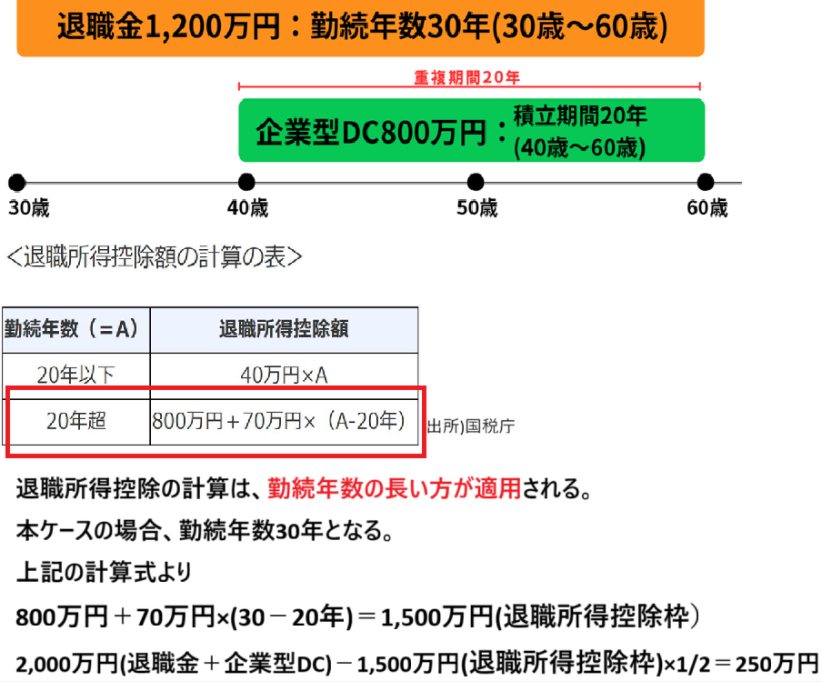Select the 20年以下 table cell
Screen dimensions: 822x682
point(76,375)
